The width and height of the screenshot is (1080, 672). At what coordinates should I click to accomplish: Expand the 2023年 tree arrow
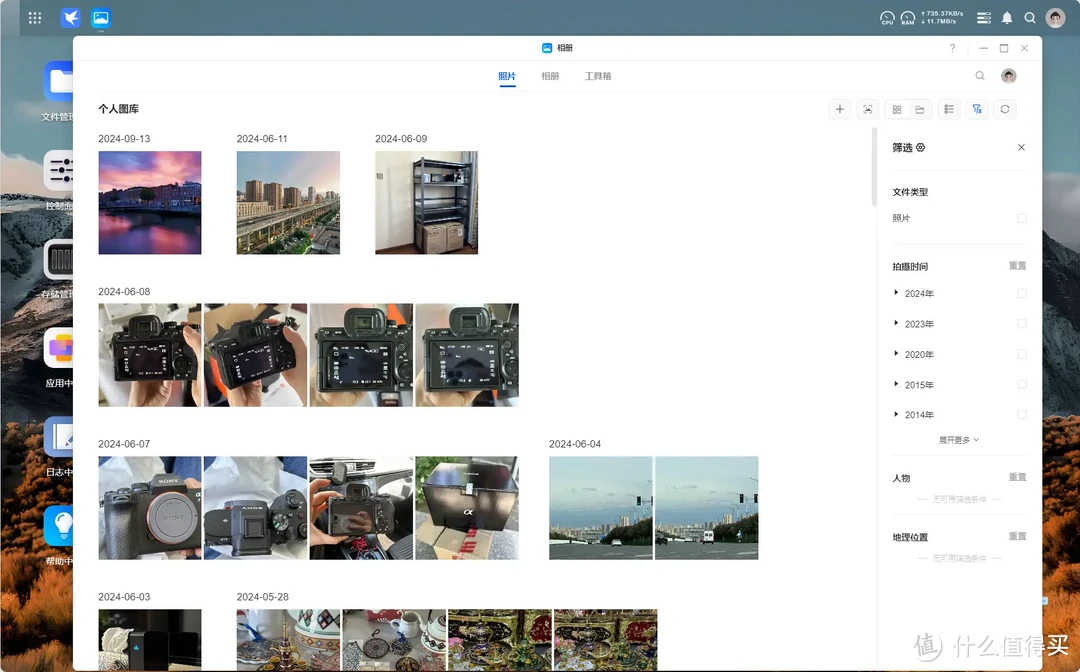point(896,323)
